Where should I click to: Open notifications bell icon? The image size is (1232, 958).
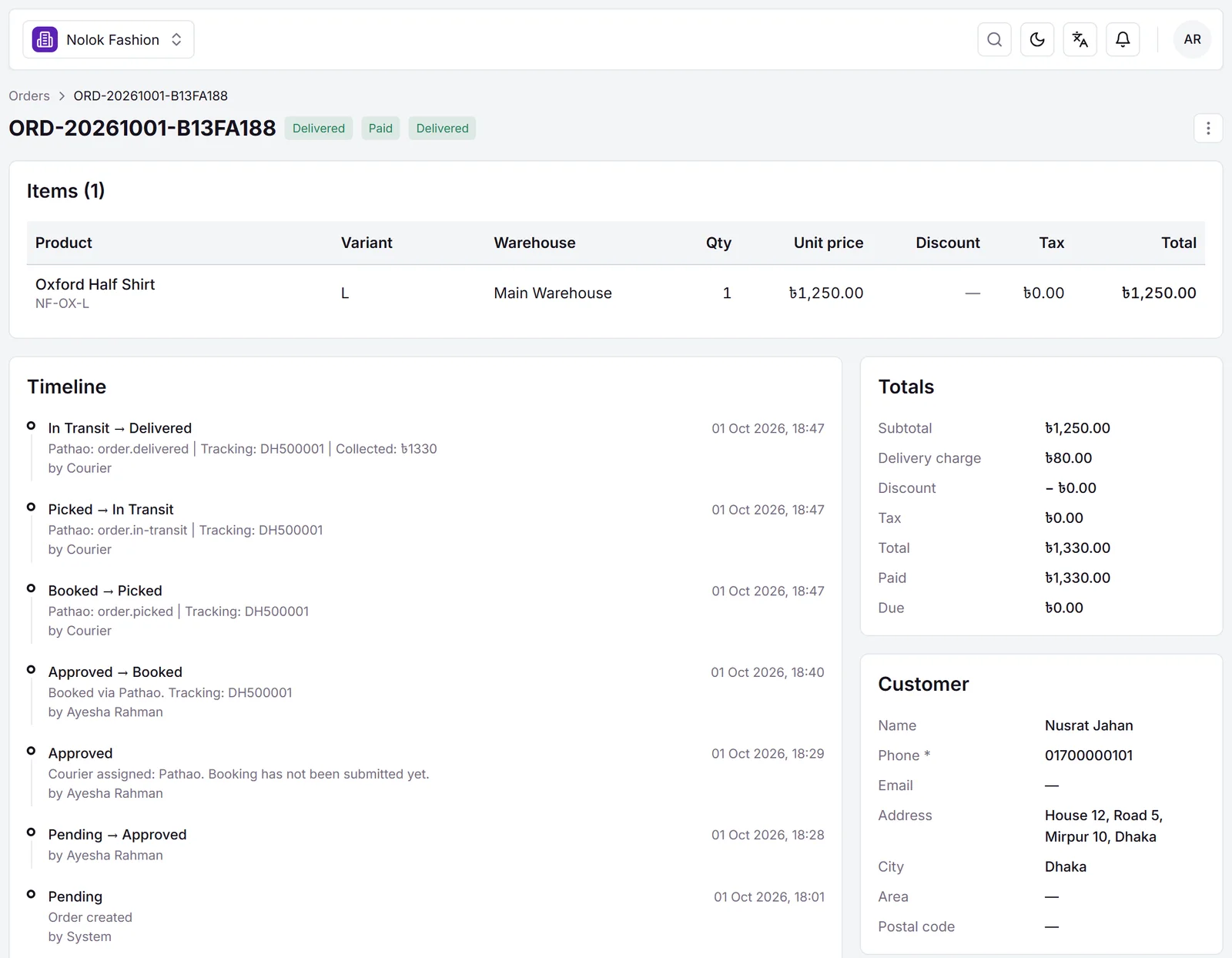[1123, 39]
